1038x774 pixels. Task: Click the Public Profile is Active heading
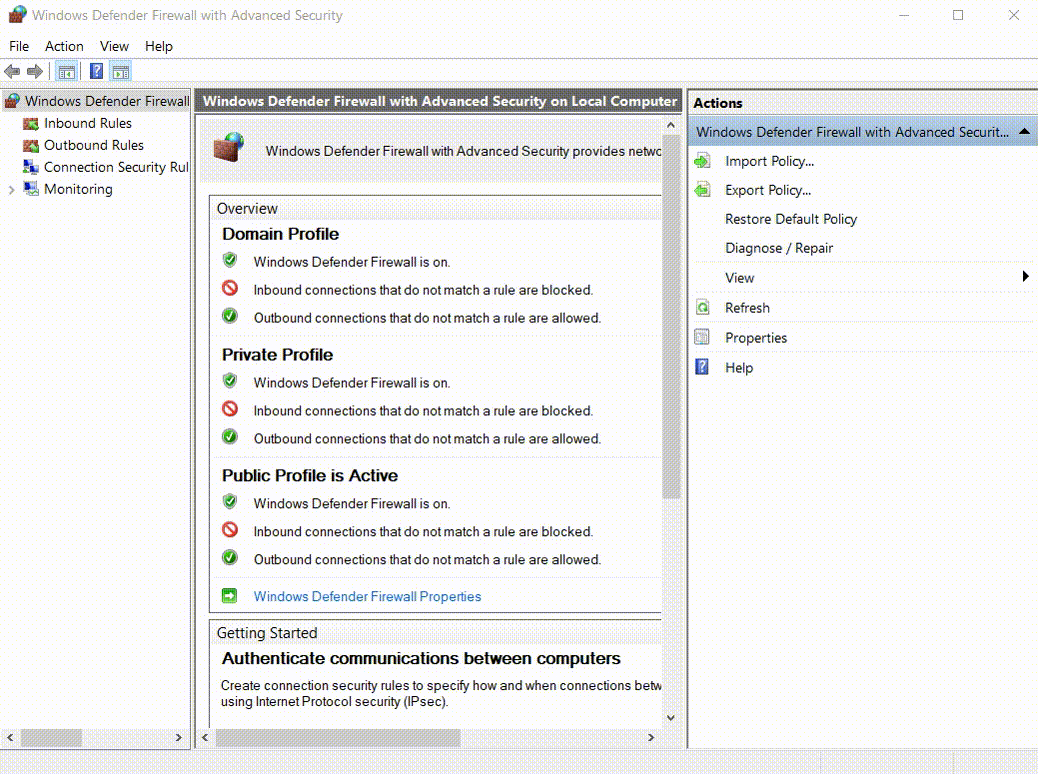pyautogui.click(x=310, y=476)
